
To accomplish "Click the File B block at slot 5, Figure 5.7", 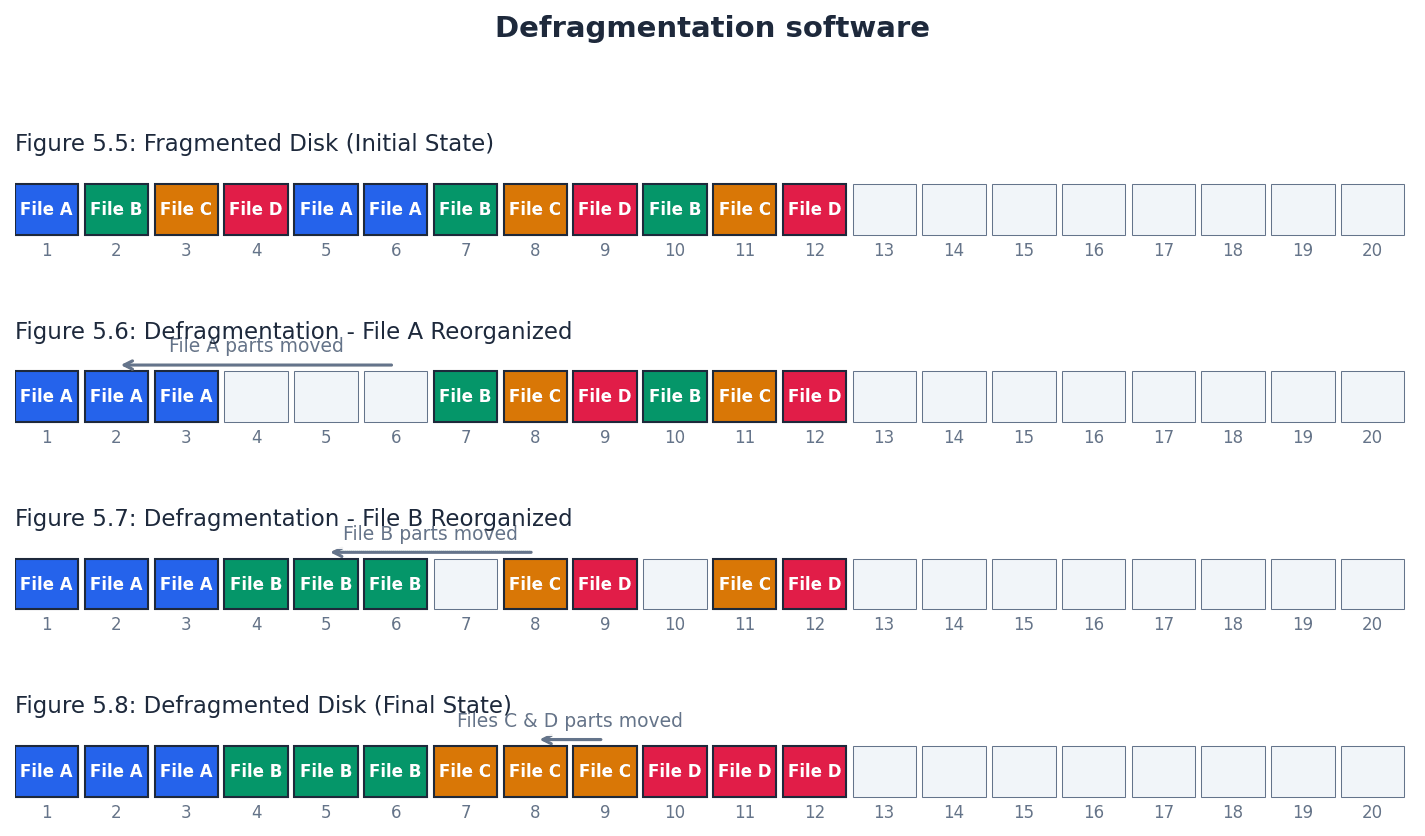I will point(325,583).
